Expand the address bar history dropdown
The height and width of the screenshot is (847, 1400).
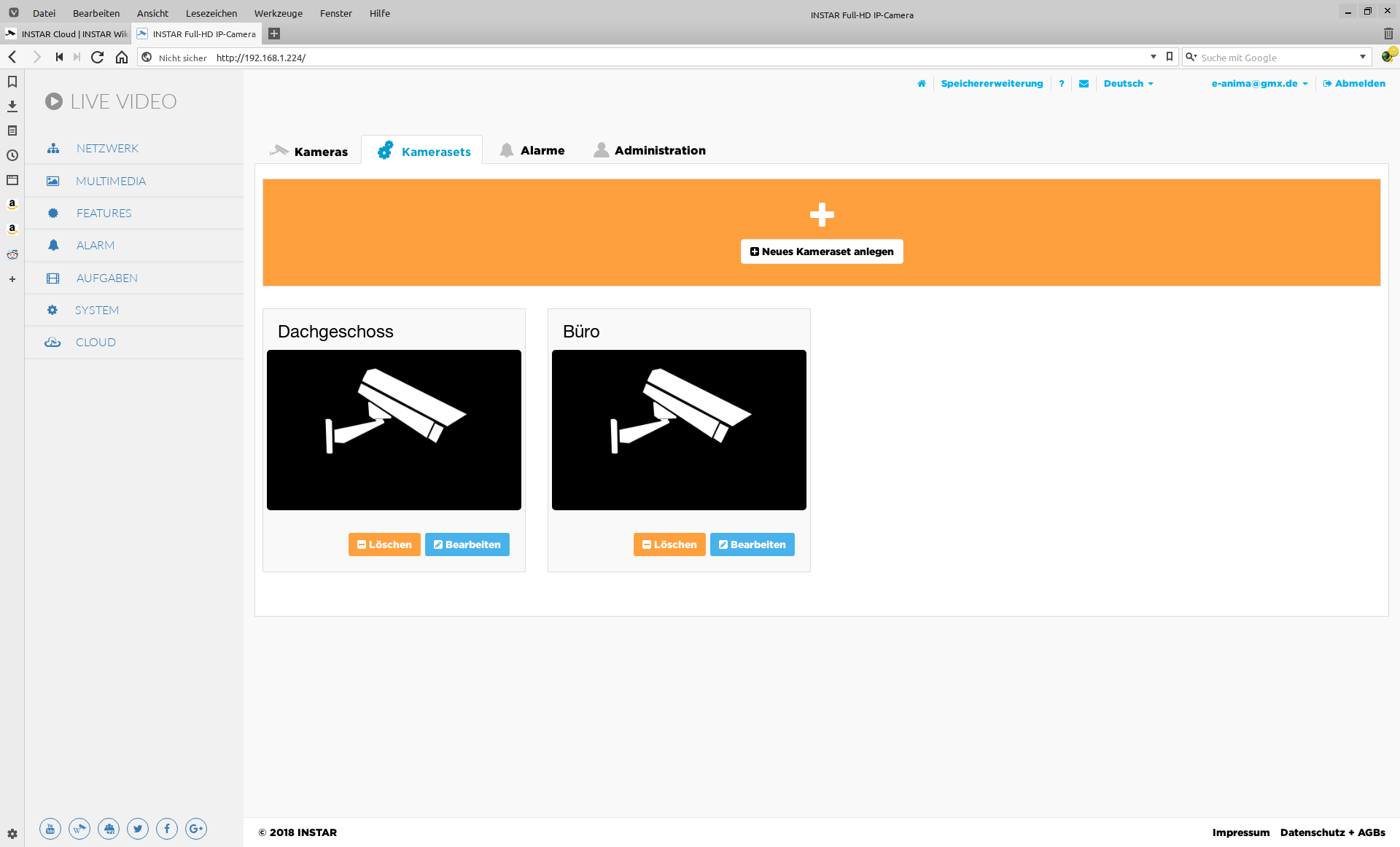pos(1154,57)
